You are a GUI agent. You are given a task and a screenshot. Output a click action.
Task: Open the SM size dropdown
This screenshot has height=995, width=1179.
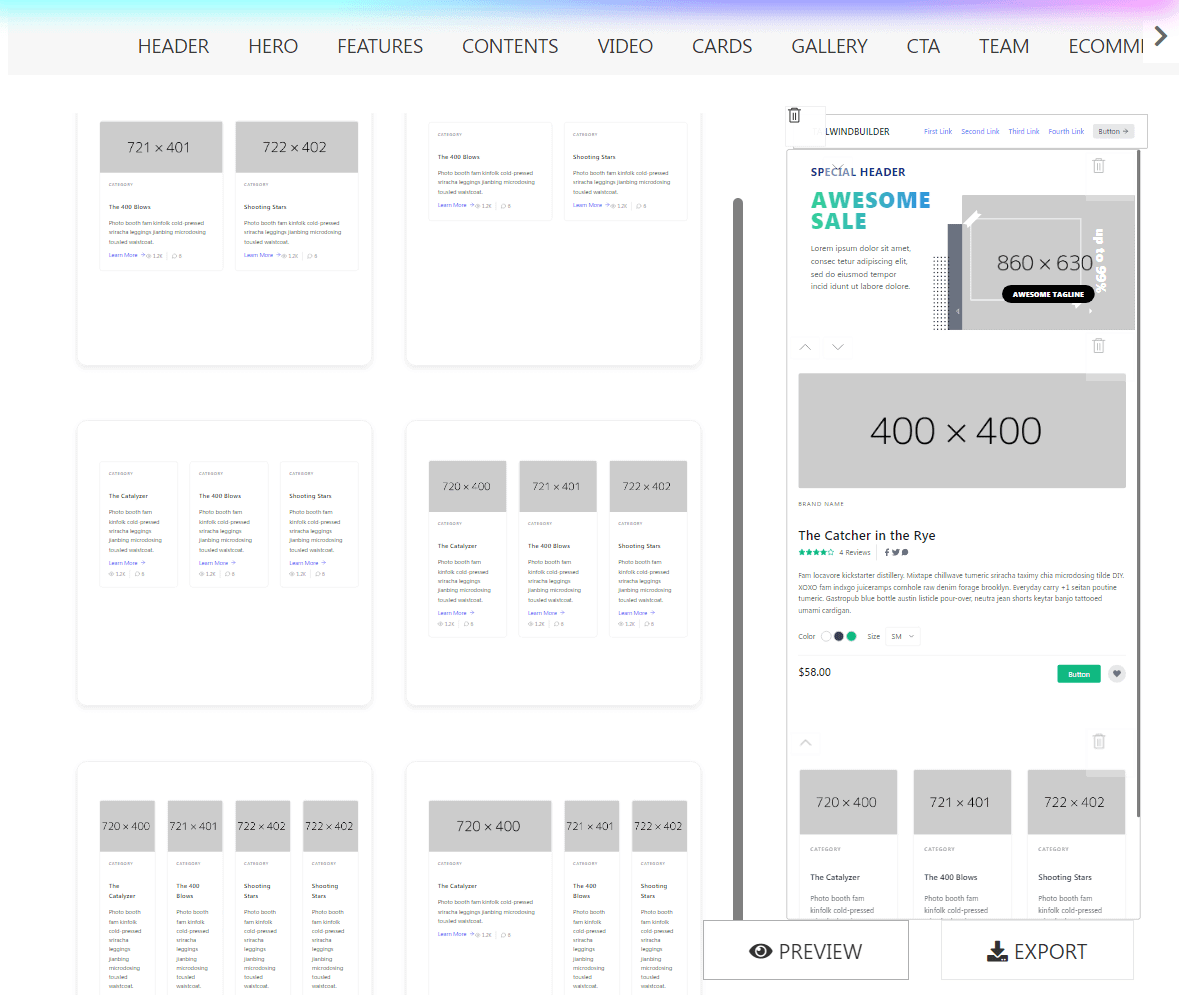coord(902,636)
